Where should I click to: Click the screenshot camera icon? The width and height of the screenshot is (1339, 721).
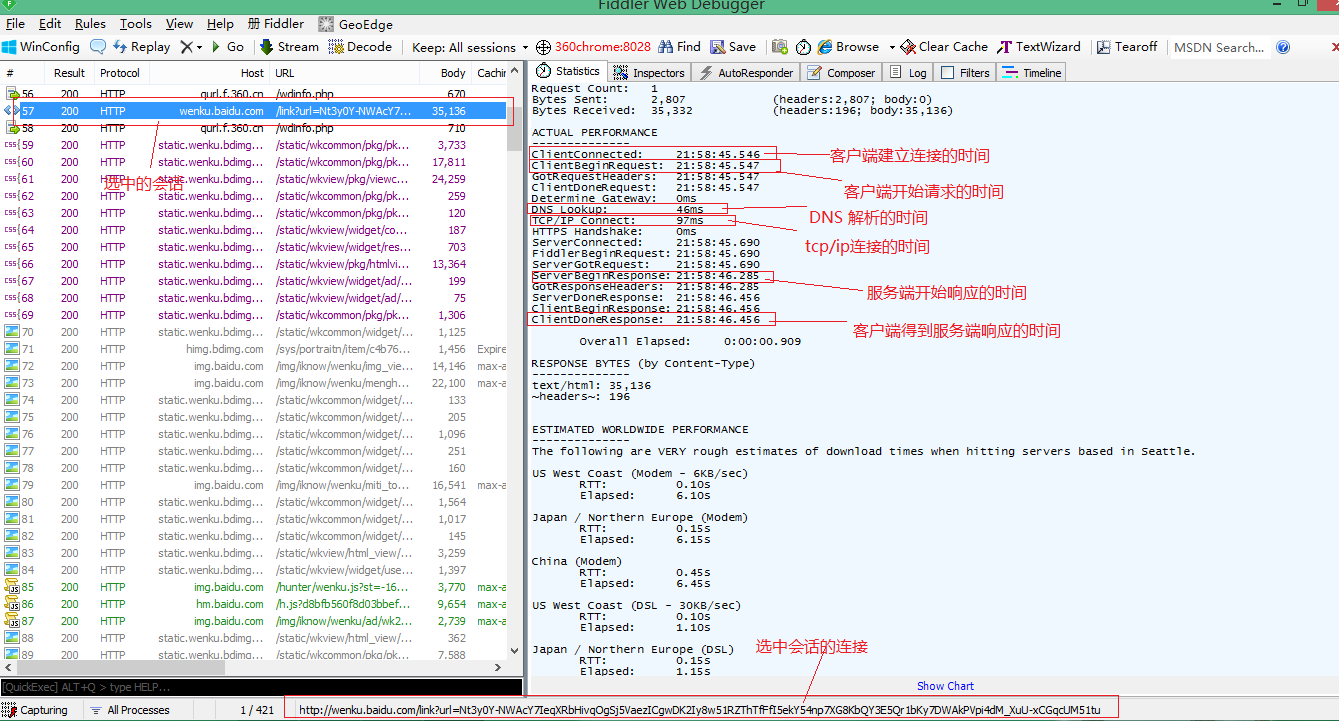tap(780, 47)
